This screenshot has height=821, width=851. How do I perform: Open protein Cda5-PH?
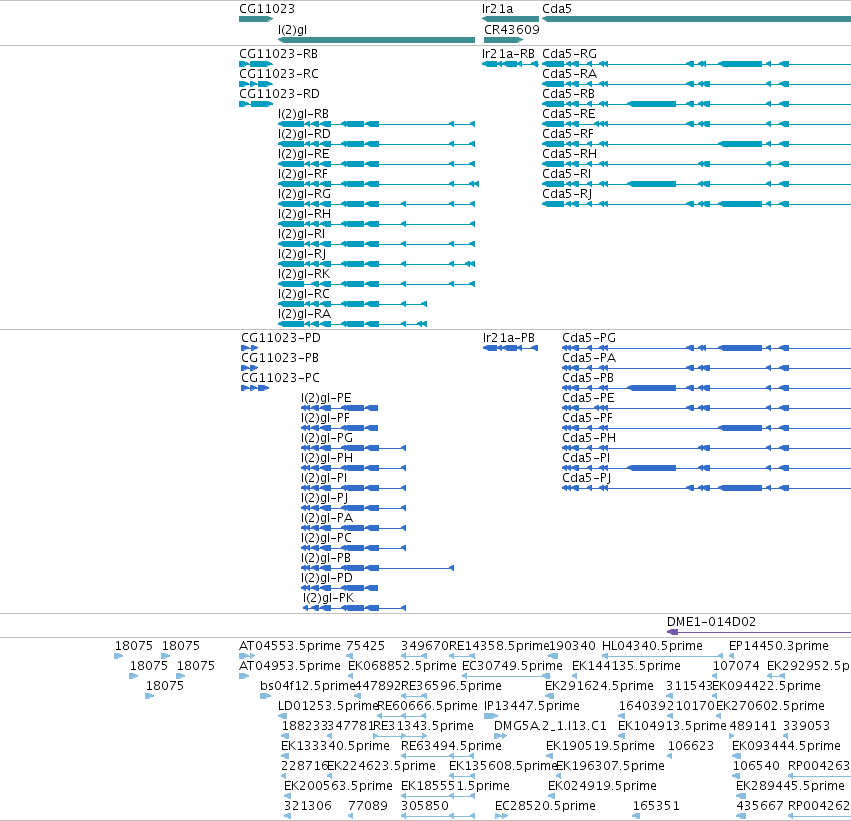pyautogui.click(x=707, y=448)
